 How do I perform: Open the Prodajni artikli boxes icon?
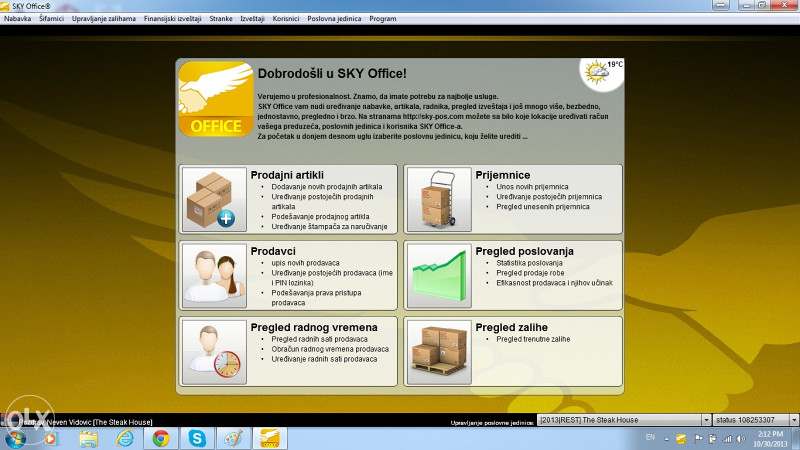214,199
